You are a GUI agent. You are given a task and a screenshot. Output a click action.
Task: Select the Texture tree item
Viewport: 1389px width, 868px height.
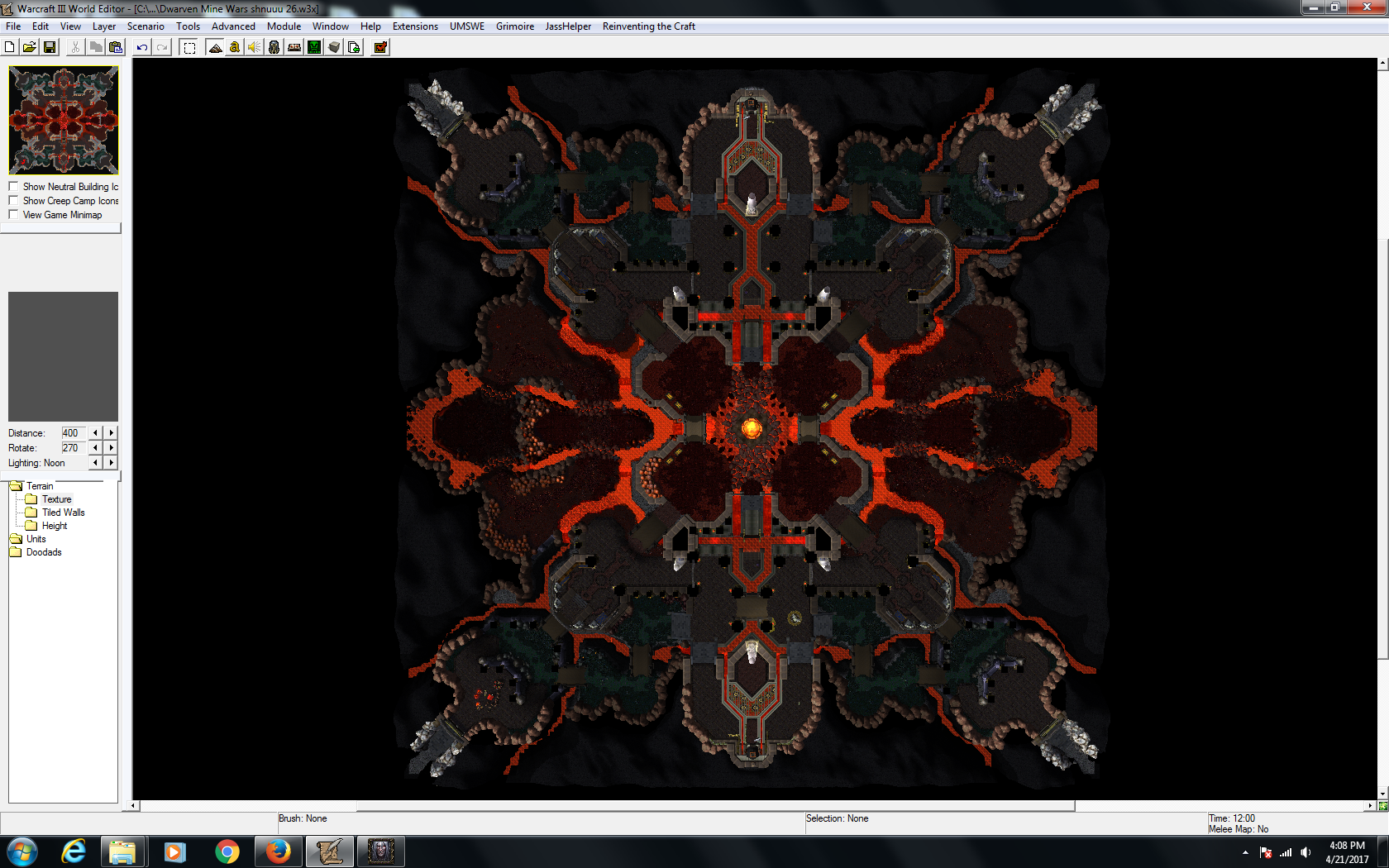(56, 499)
